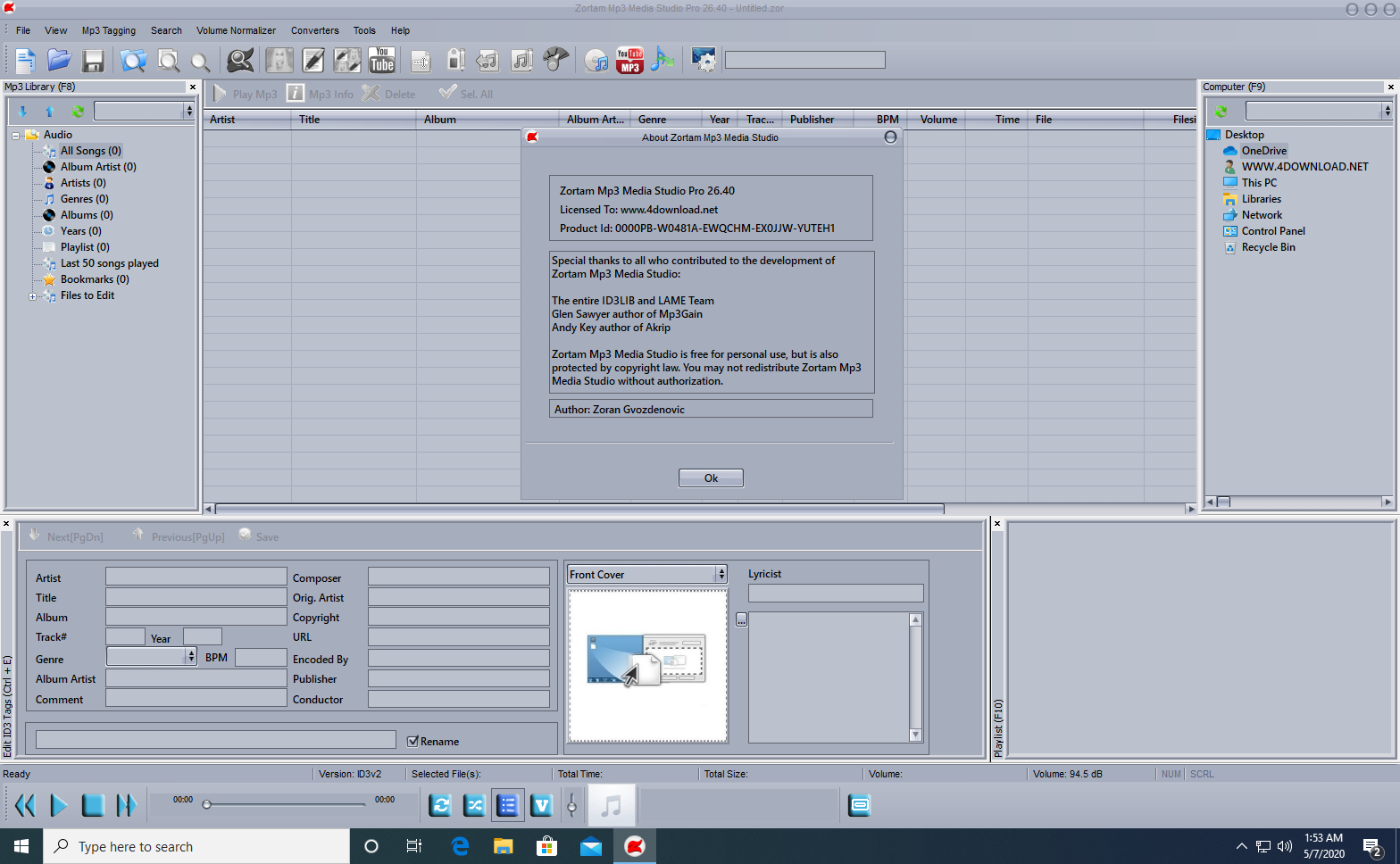This screenshot has height=864, width=1400.
Task: Open the Mp3 Tagging menu
Action: point(109,30)
